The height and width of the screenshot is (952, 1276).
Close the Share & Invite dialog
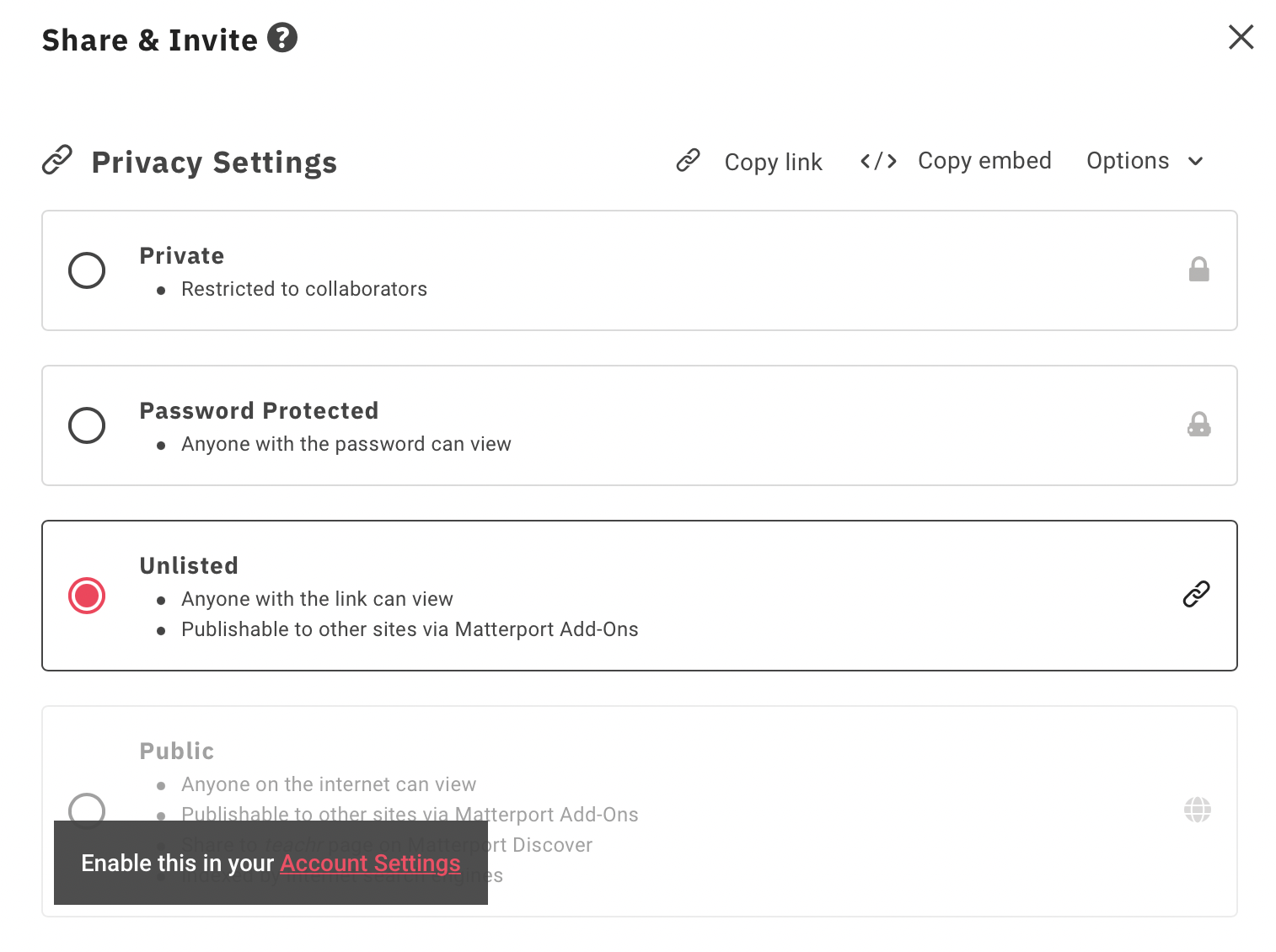pos(1241,37)
